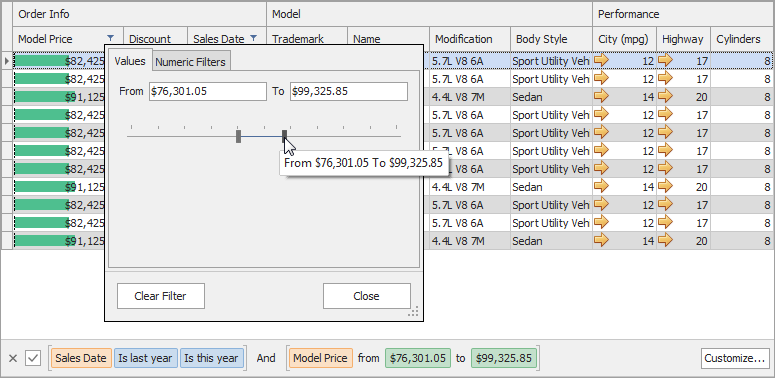Open the Model Price column filter icon
Viewport: 775px width, 378px height.
(110, 38)
